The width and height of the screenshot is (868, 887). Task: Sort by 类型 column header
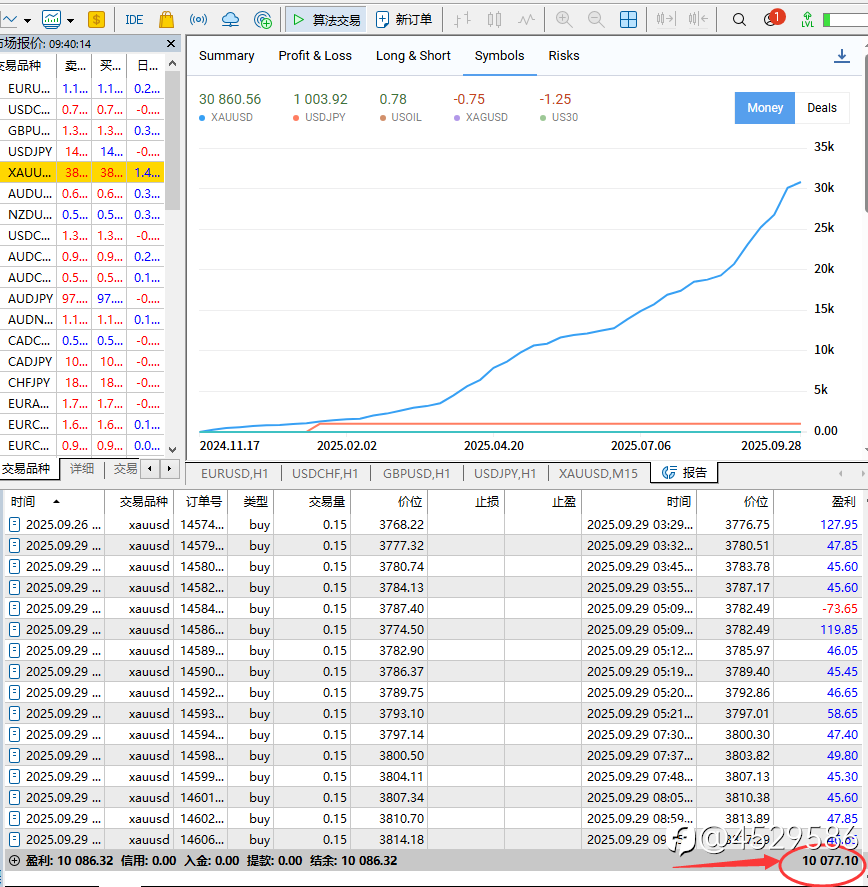pos(251,501)
